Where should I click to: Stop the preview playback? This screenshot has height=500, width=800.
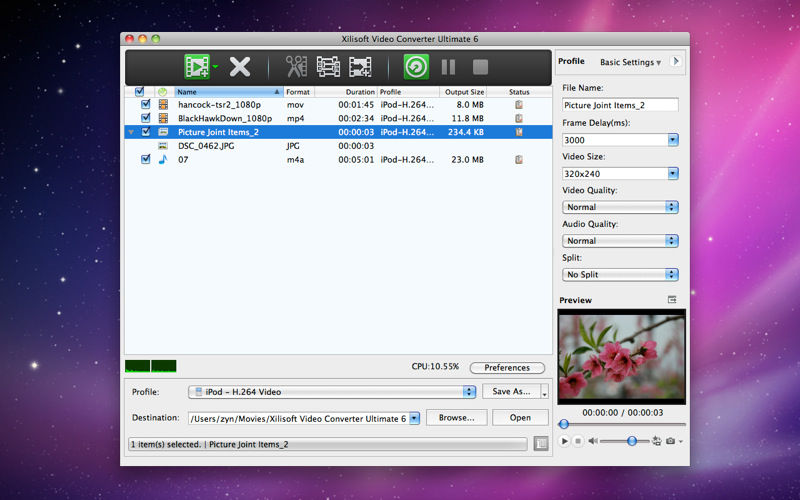click(x=578, y=441)
